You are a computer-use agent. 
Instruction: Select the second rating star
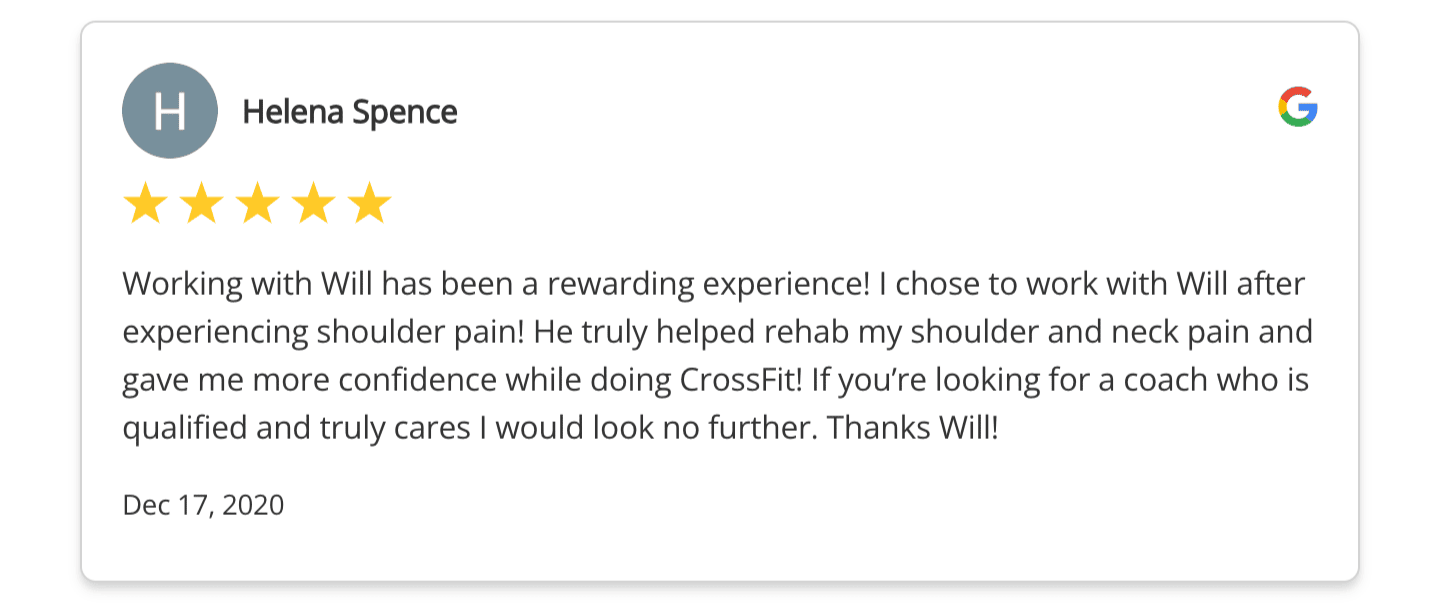(x=201, y=204)
